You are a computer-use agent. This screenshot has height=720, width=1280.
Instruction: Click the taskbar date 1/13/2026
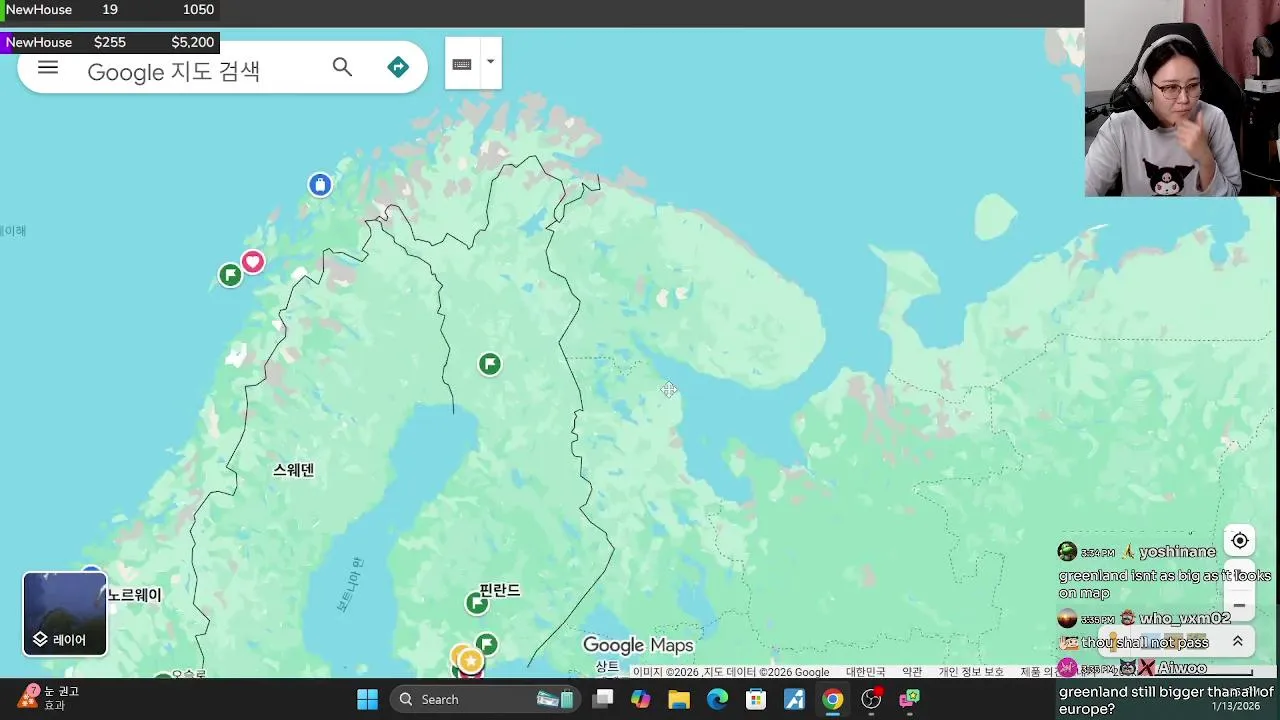pyautogui.click(x=1236, y=706)
